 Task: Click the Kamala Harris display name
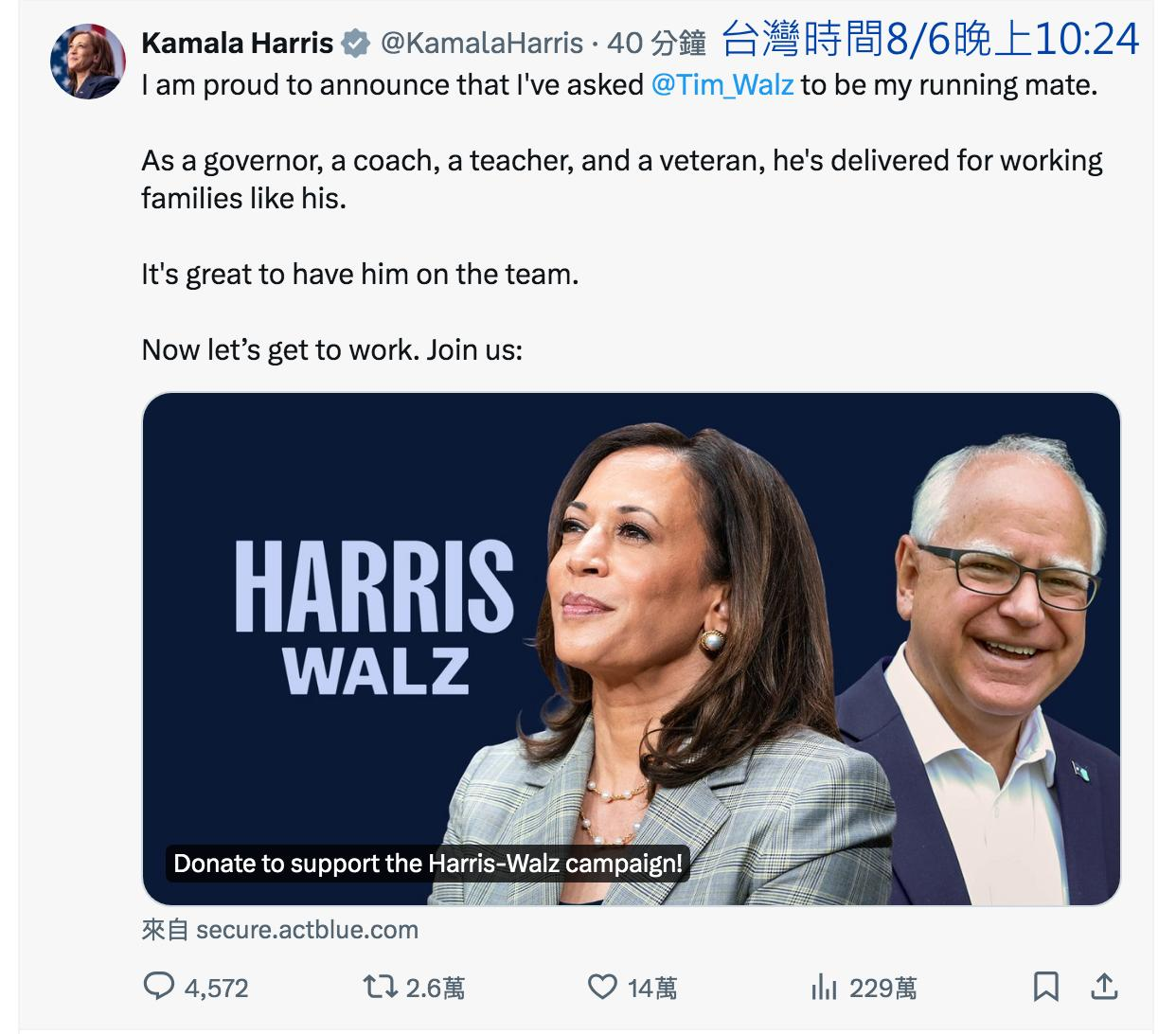238,44
